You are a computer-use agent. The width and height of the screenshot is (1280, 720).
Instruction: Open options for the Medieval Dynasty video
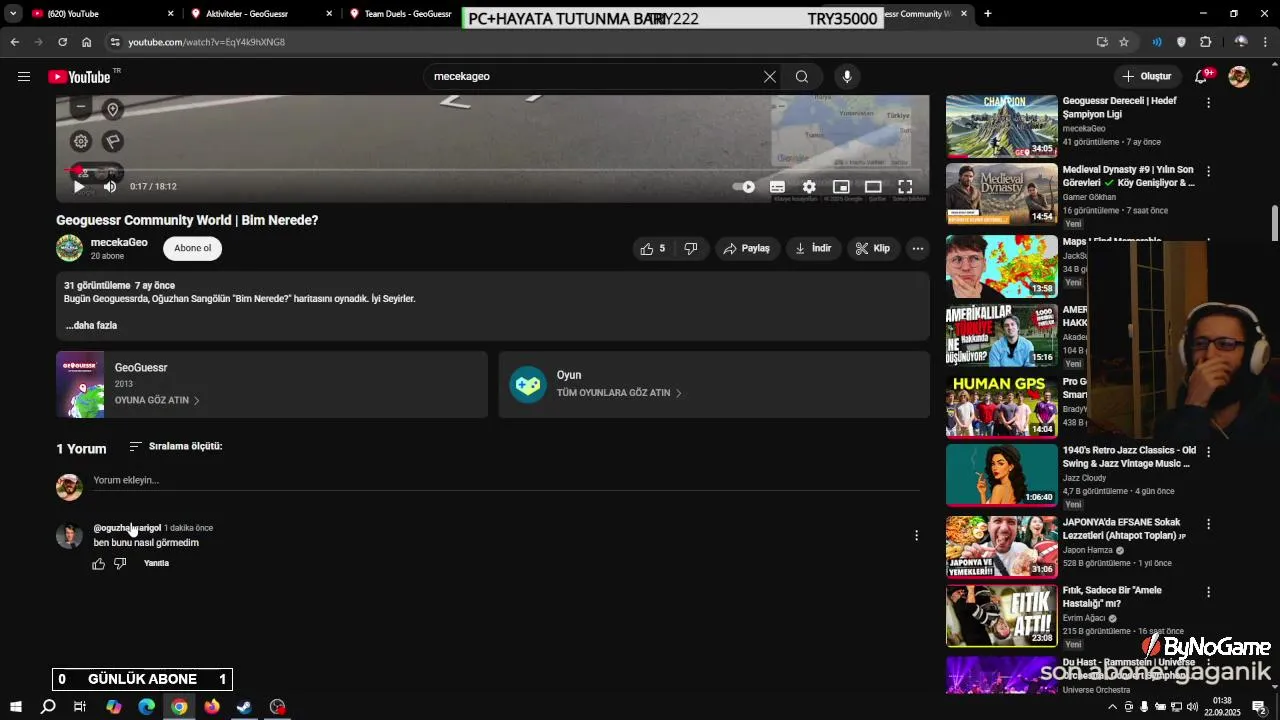tap(1208, 172)
